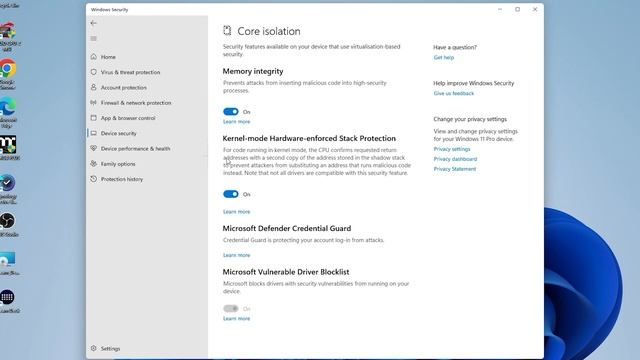640x360 pixels.
Task: Click Microsoft Defender Credential Guard heading
Action: (x=287, y=228)
